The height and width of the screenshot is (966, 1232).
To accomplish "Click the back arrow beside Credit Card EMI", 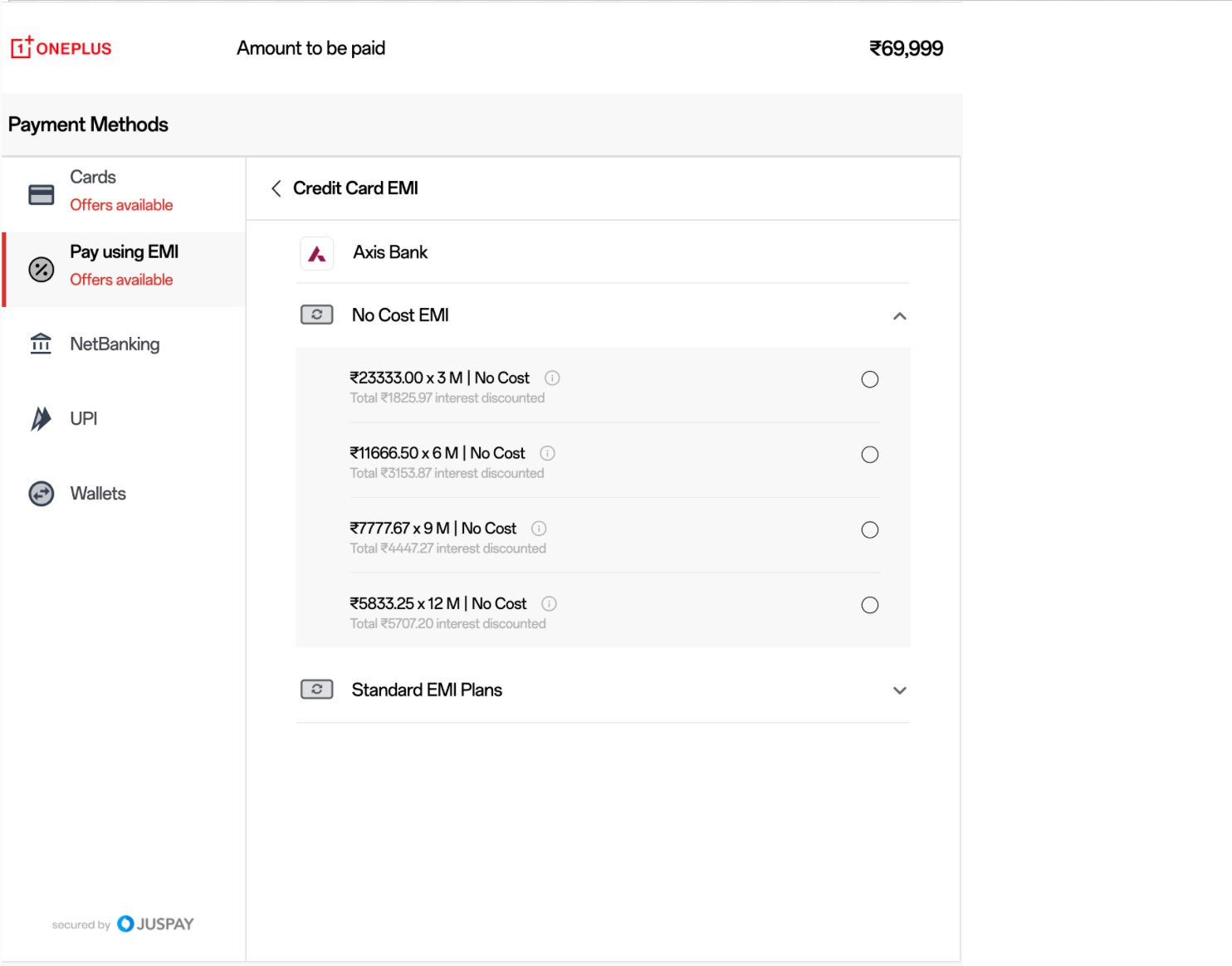I will tap(276, 188).
